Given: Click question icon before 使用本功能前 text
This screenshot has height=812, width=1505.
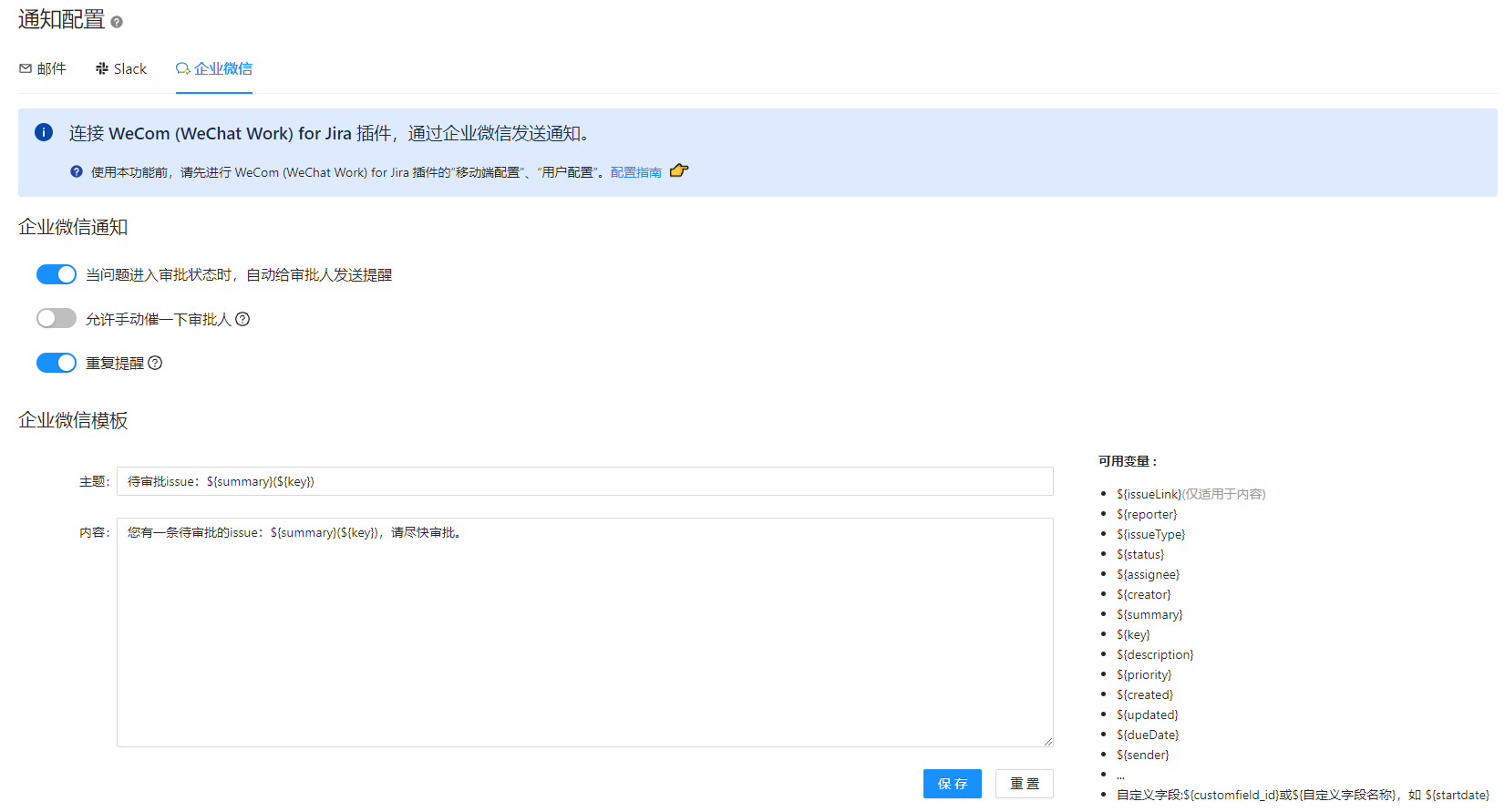Looking at the screenshot, I should pos(77,171).
